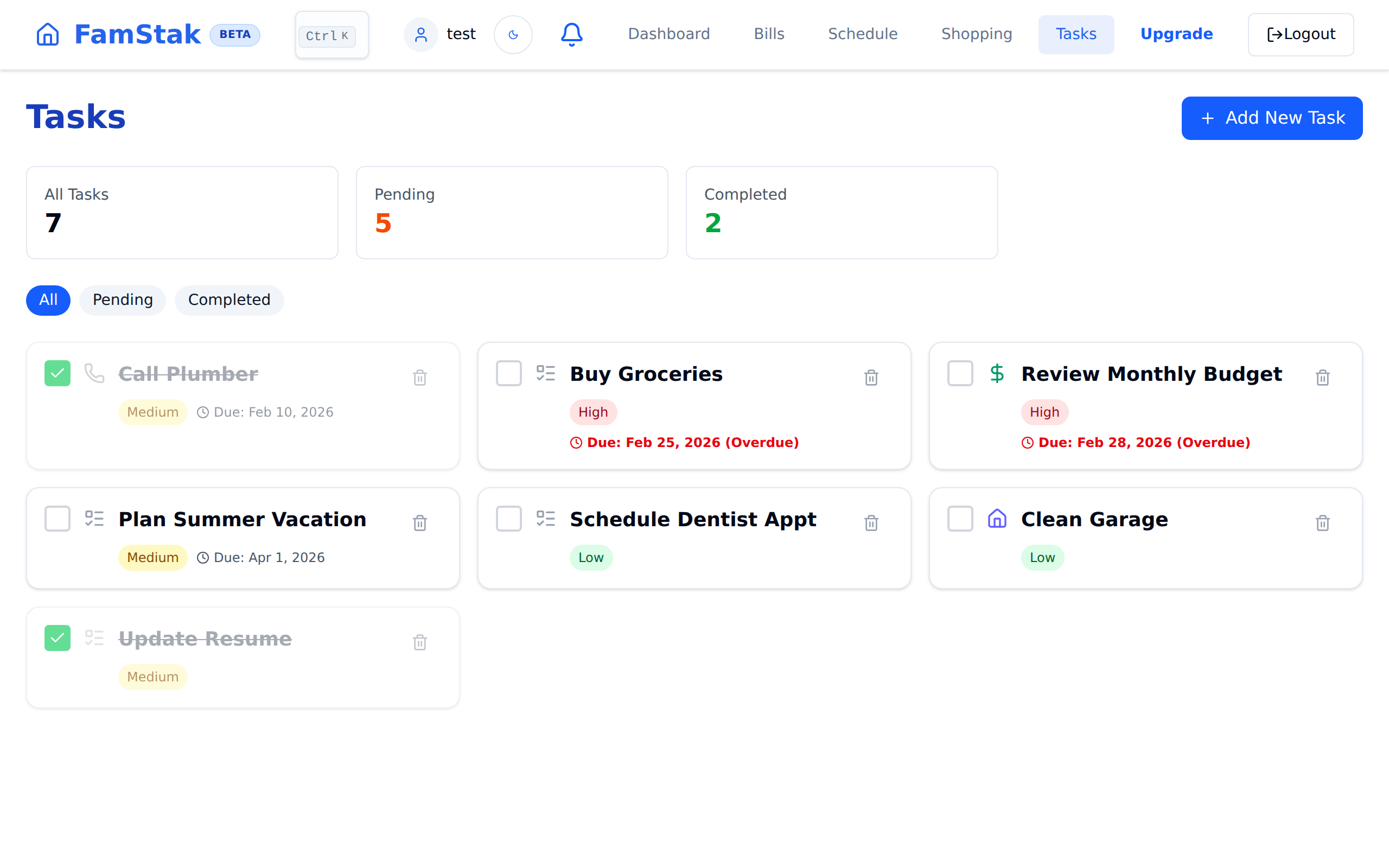Click the Add New Task button

pos(1271,118)
